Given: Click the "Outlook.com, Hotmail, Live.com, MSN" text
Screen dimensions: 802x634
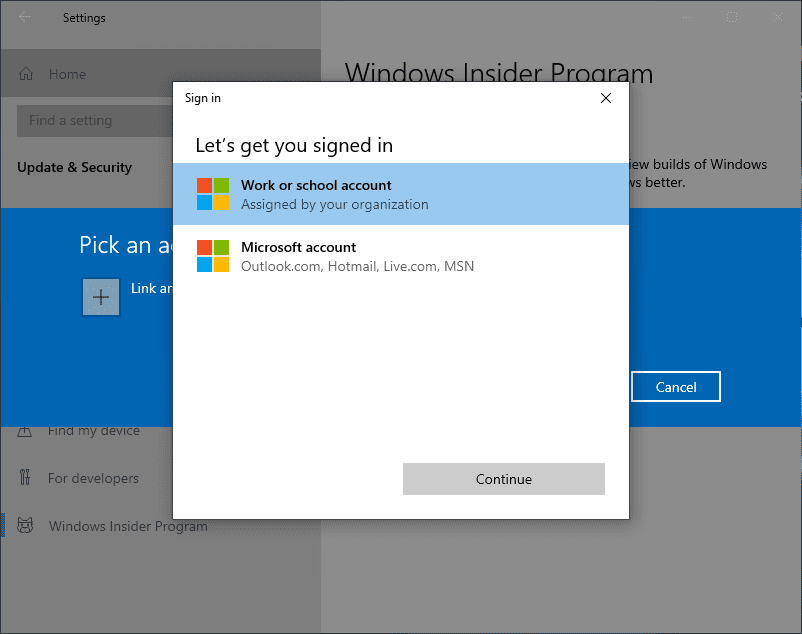Looking at the screenshot, I should tap(358, 266).
